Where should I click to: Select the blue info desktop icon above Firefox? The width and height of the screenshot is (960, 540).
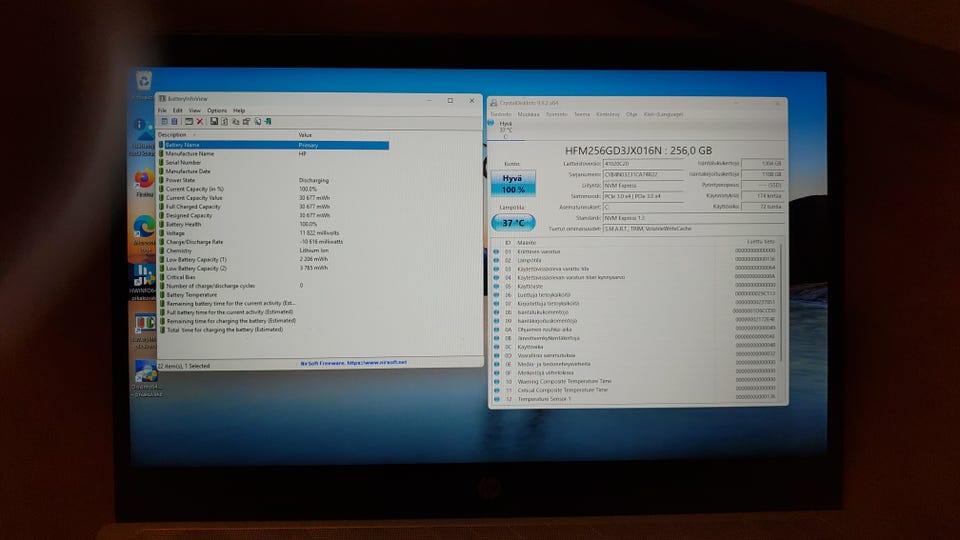tap(143, 130)
